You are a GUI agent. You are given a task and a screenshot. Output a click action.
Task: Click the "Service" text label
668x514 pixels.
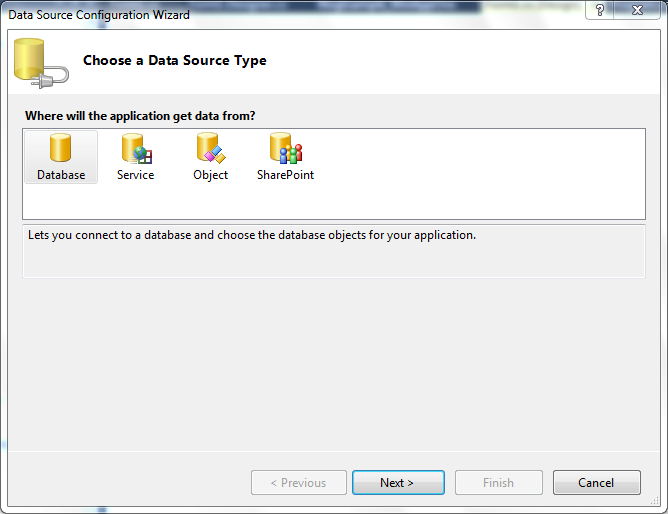click(x=135, y=175)
